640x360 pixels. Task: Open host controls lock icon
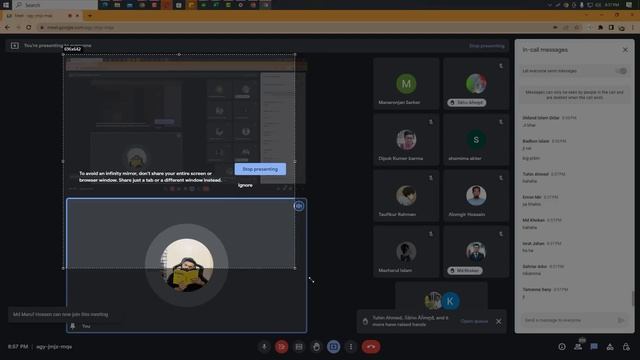[x=626, y=347]
